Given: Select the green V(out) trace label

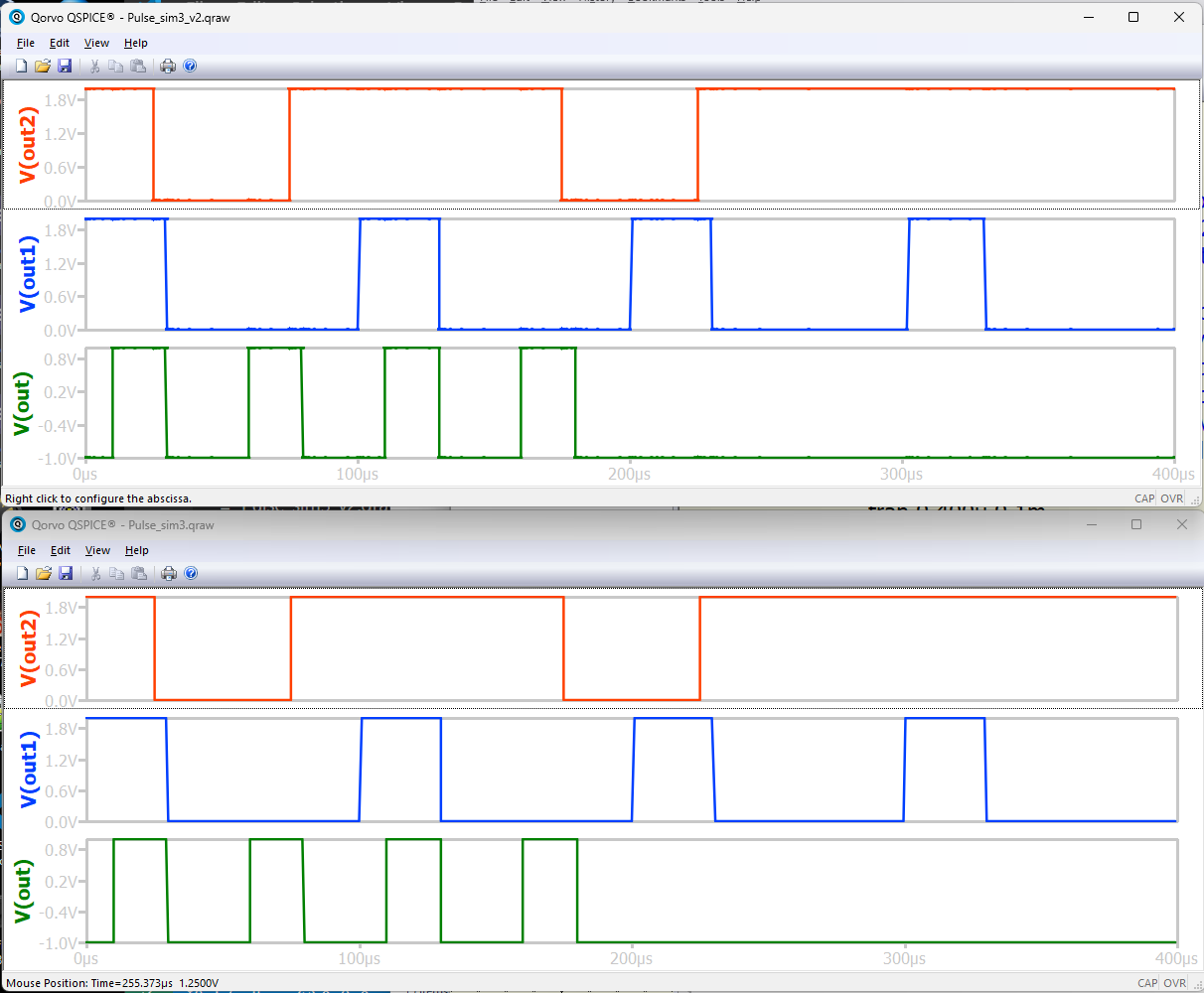Looking at the screenshot, I should [x=25, y=402].
